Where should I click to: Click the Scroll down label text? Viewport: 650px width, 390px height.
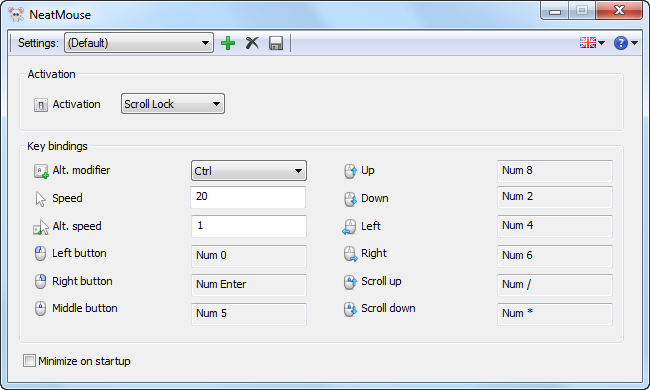click(388, 308)
